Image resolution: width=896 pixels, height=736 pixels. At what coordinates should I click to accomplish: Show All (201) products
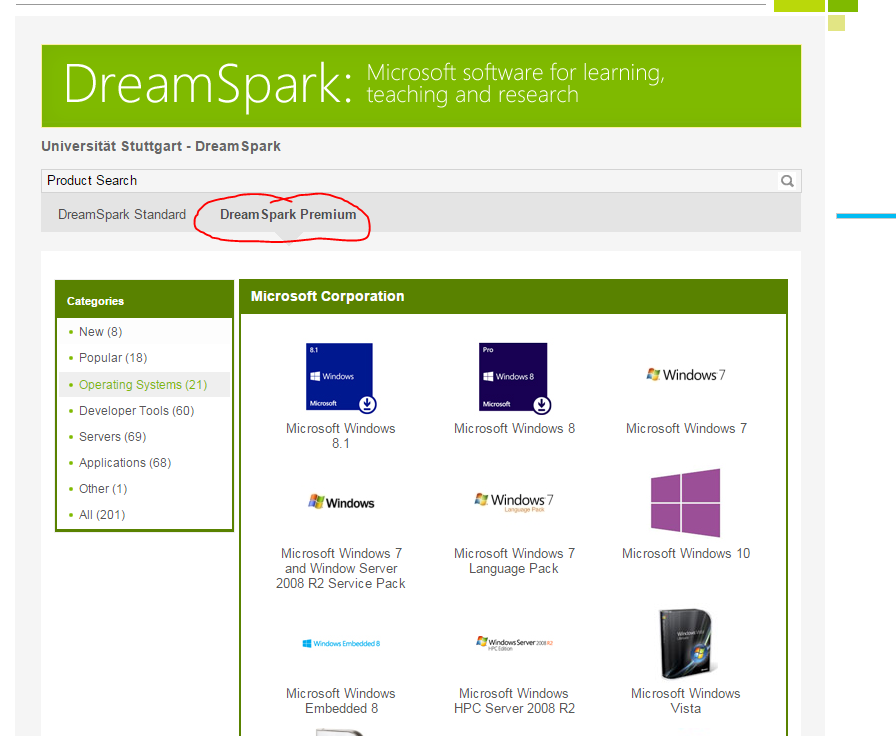(102, 515)
